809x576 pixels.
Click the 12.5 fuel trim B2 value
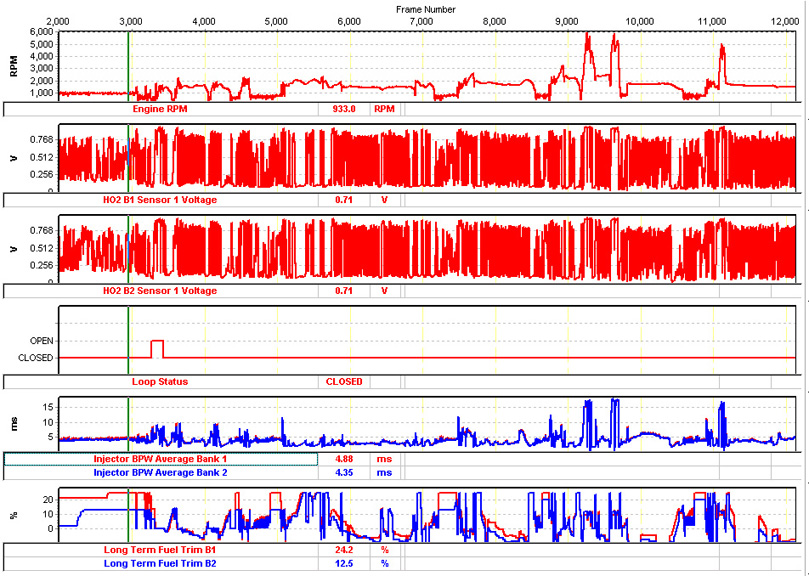click(344, 563)
